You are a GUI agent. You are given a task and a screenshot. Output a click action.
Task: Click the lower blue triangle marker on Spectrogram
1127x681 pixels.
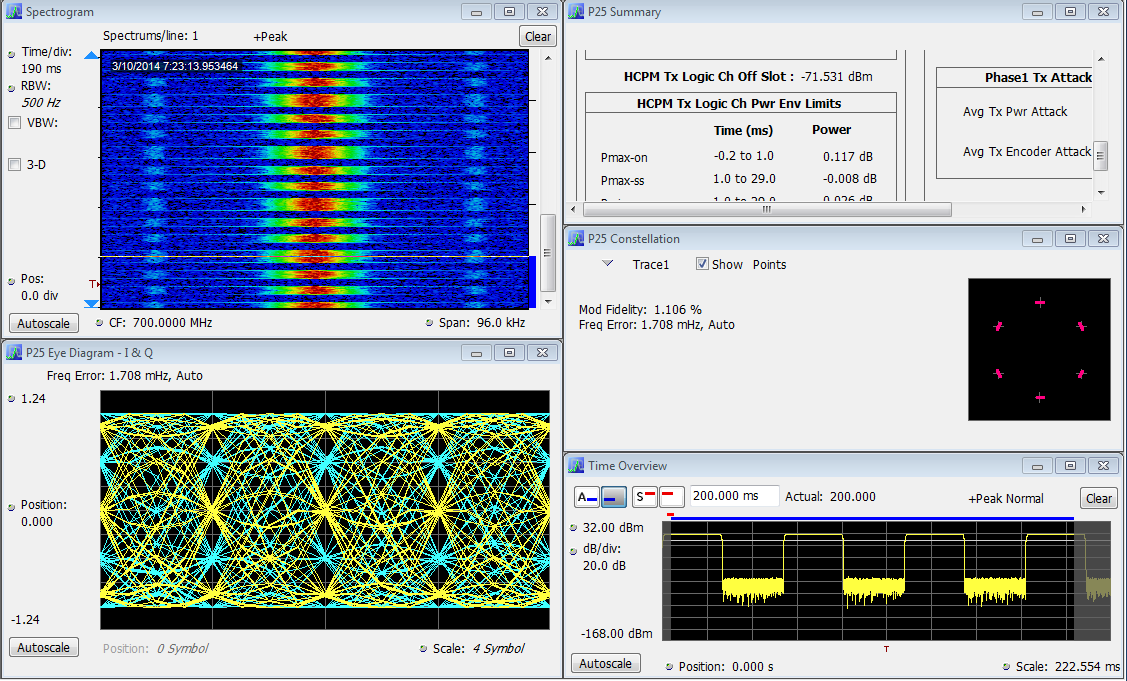92,303
